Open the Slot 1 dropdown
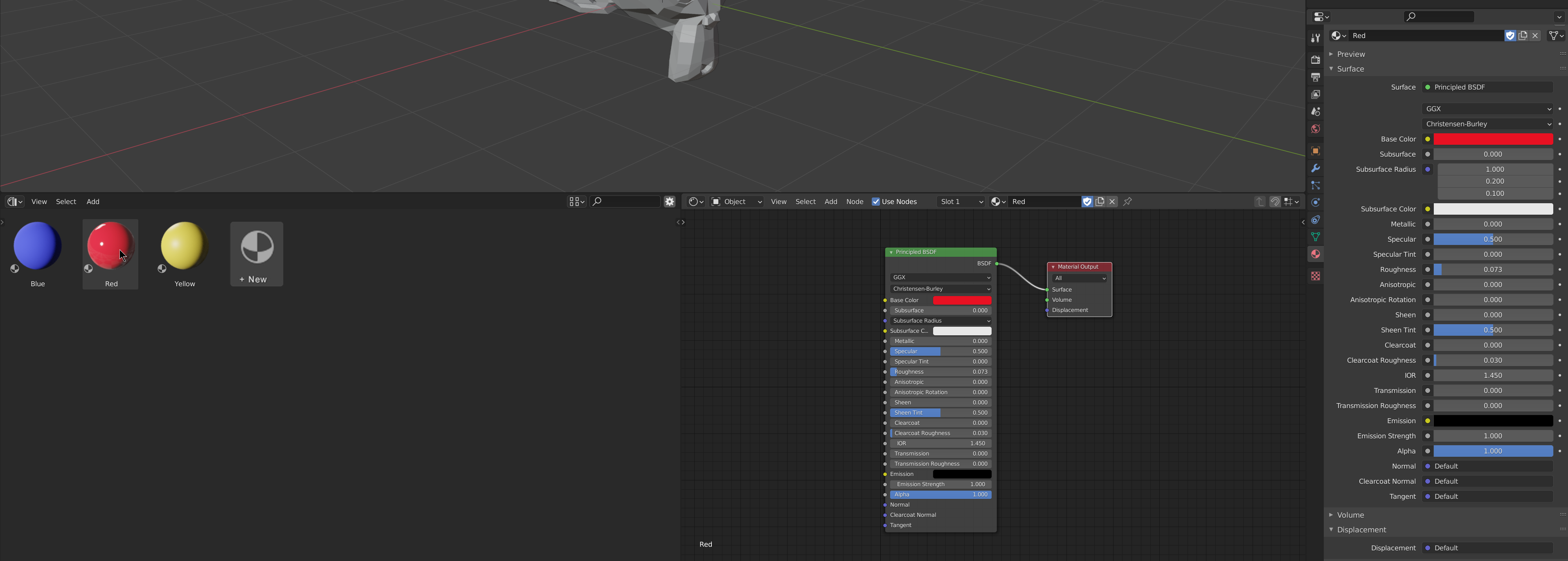 click(x=961, y=202)
